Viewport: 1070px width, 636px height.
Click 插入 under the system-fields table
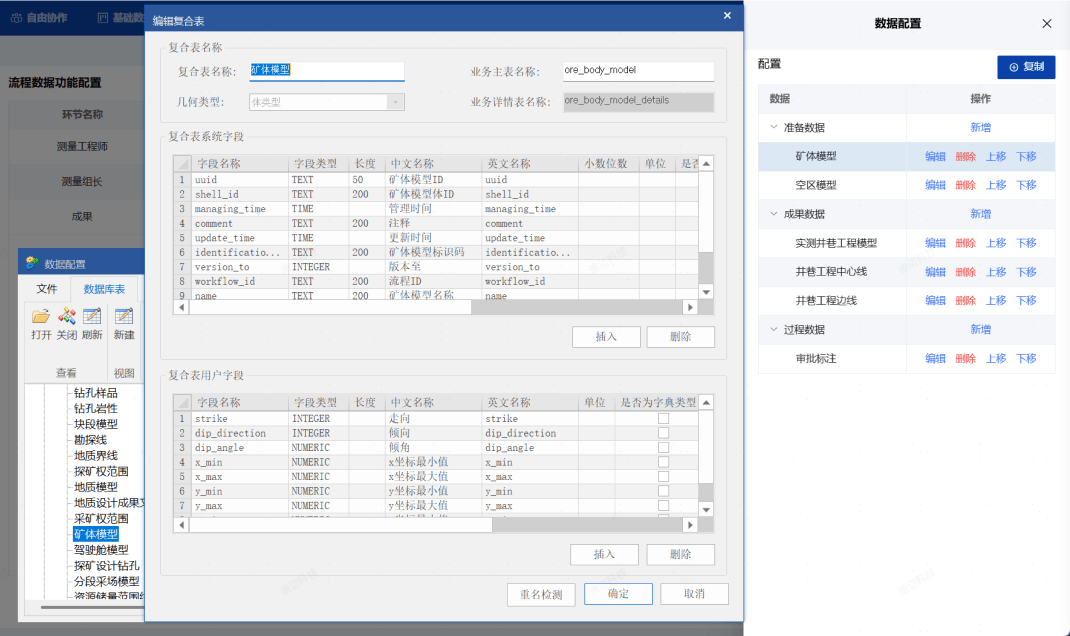coord(606,336)
